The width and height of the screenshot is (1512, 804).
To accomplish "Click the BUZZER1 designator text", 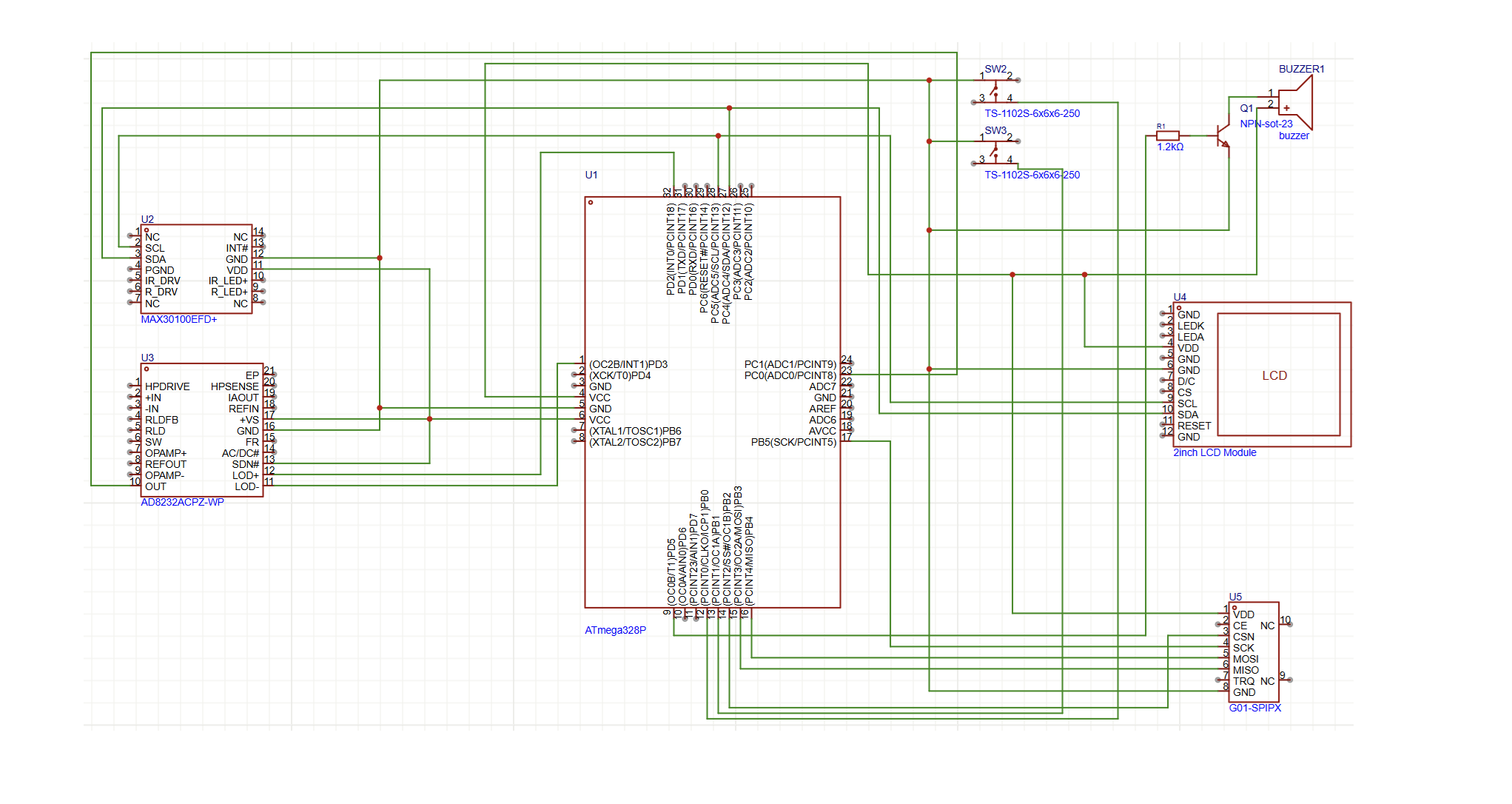I will point(1302,69).
